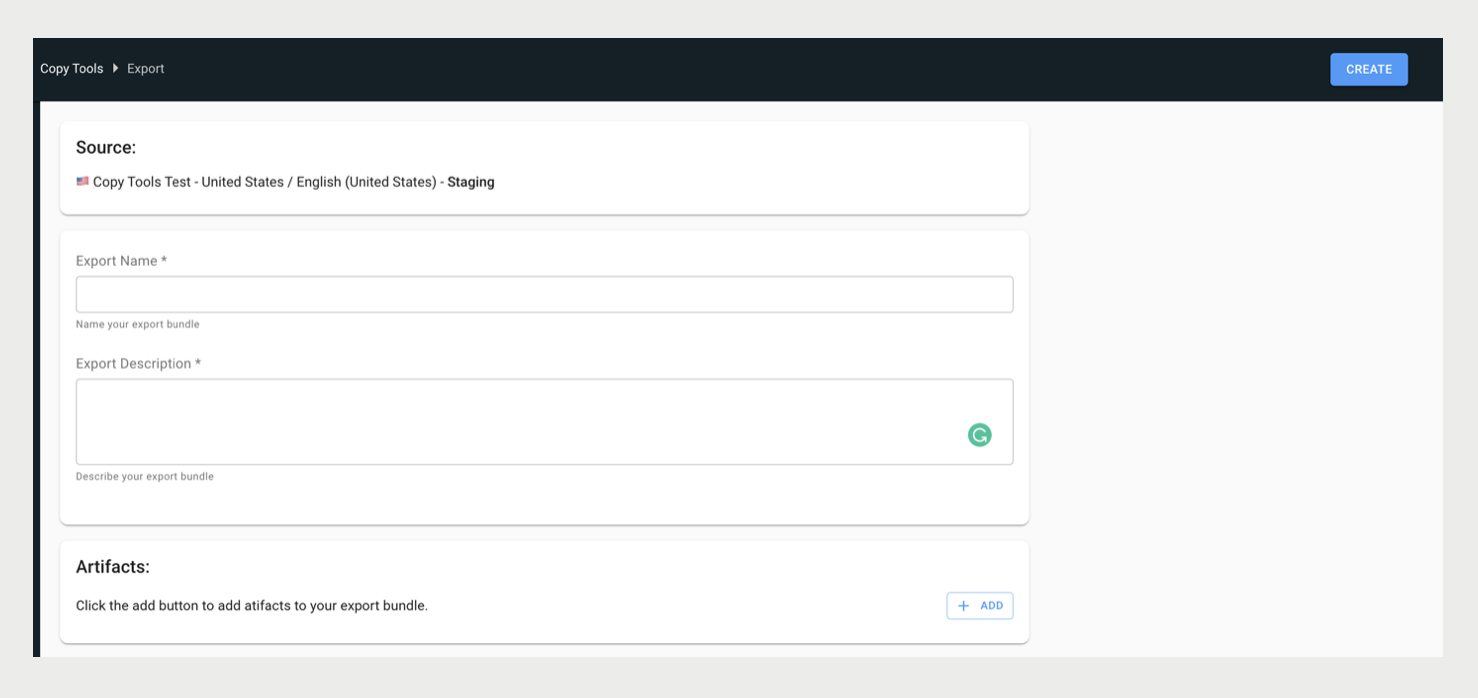
Task: Select the Export breadcrumb item
Action: [145, 69]
